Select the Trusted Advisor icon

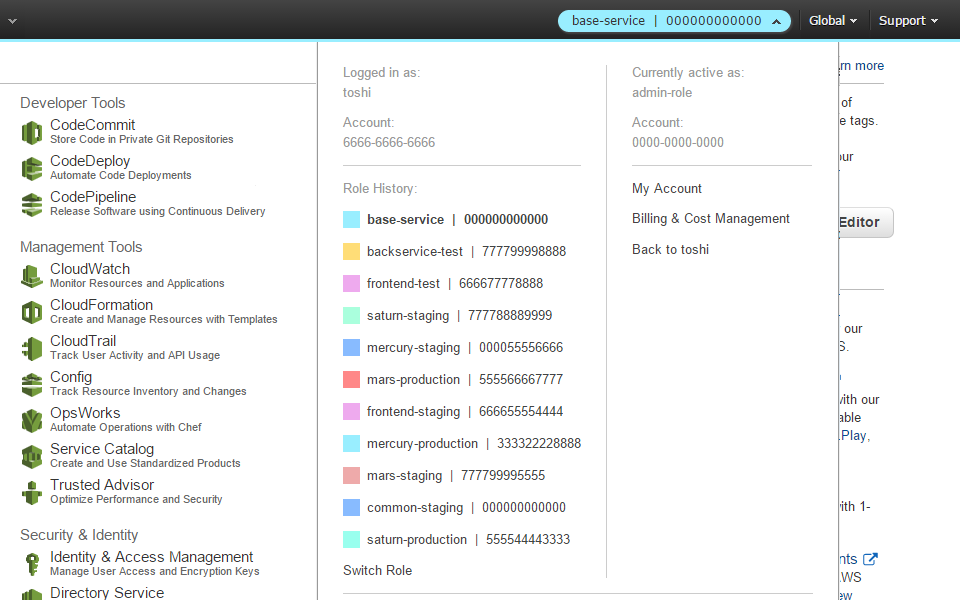tap(31, 491)
